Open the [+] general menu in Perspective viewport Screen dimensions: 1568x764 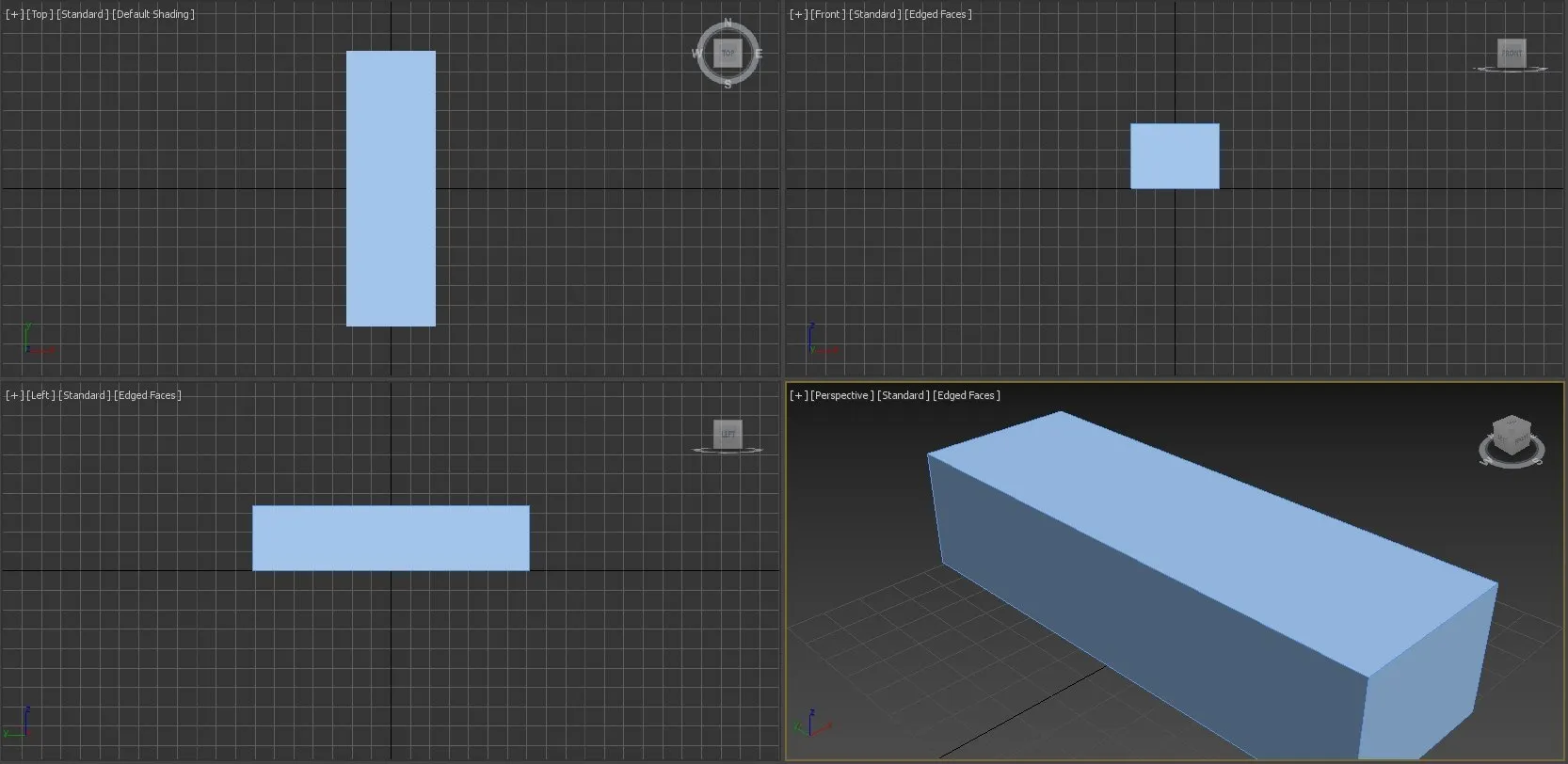798,395
